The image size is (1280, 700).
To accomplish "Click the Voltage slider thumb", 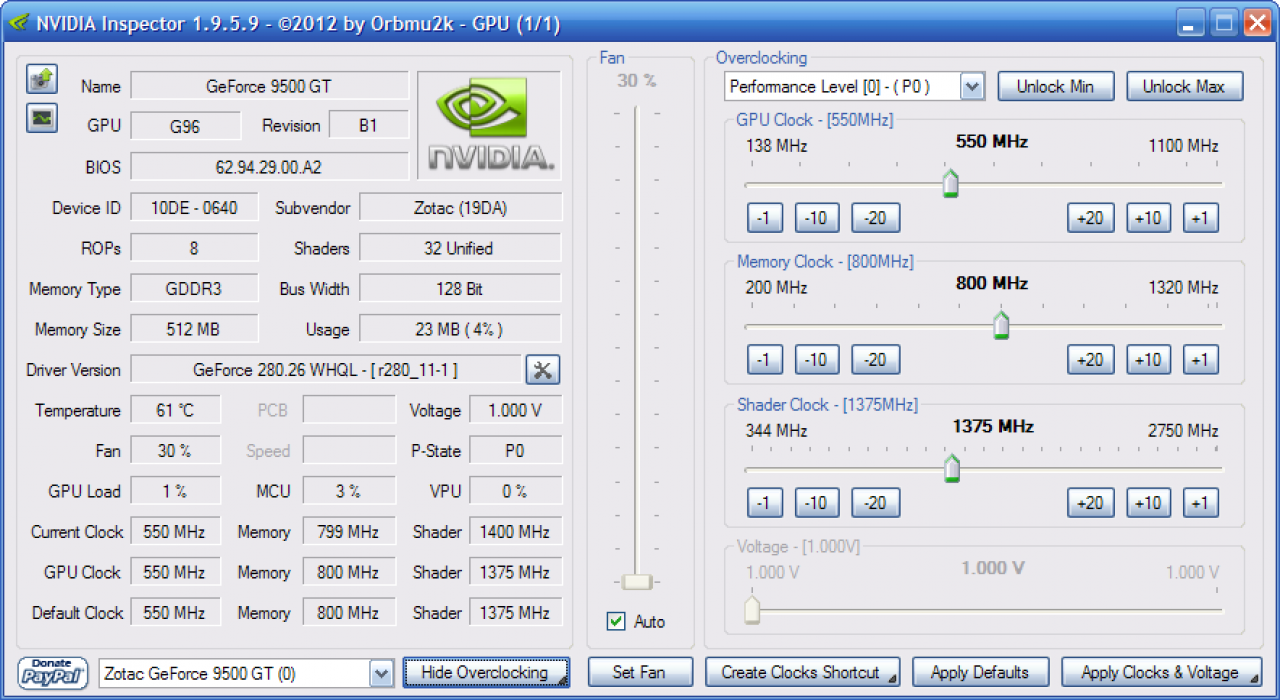I will pos(752,610).
